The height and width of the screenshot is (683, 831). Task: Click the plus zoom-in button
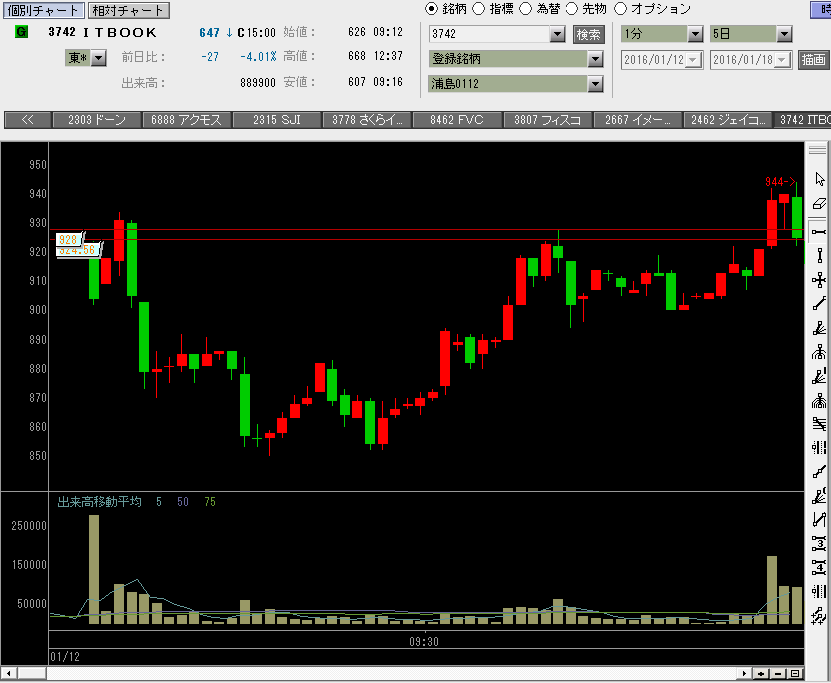coord(761,673)
